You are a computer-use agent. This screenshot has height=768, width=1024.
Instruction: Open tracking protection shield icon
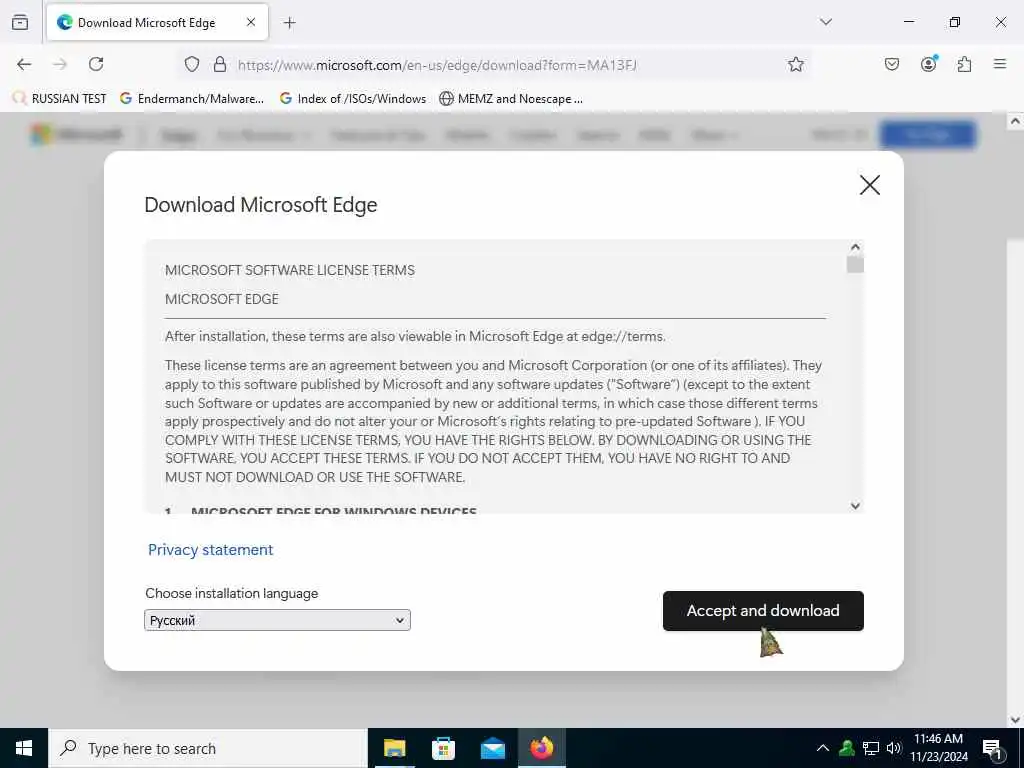click(x=191, y=64)
